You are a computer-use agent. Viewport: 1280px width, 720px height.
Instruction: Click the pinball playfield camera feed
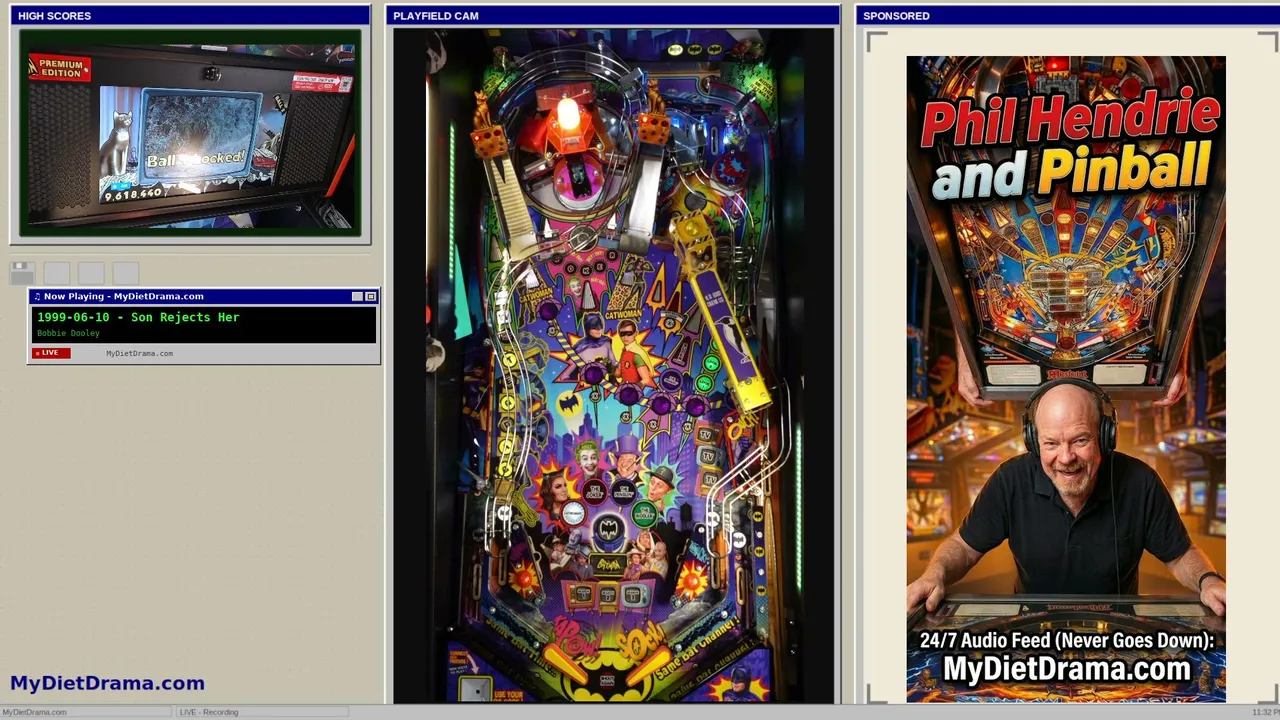click(613, 365)
